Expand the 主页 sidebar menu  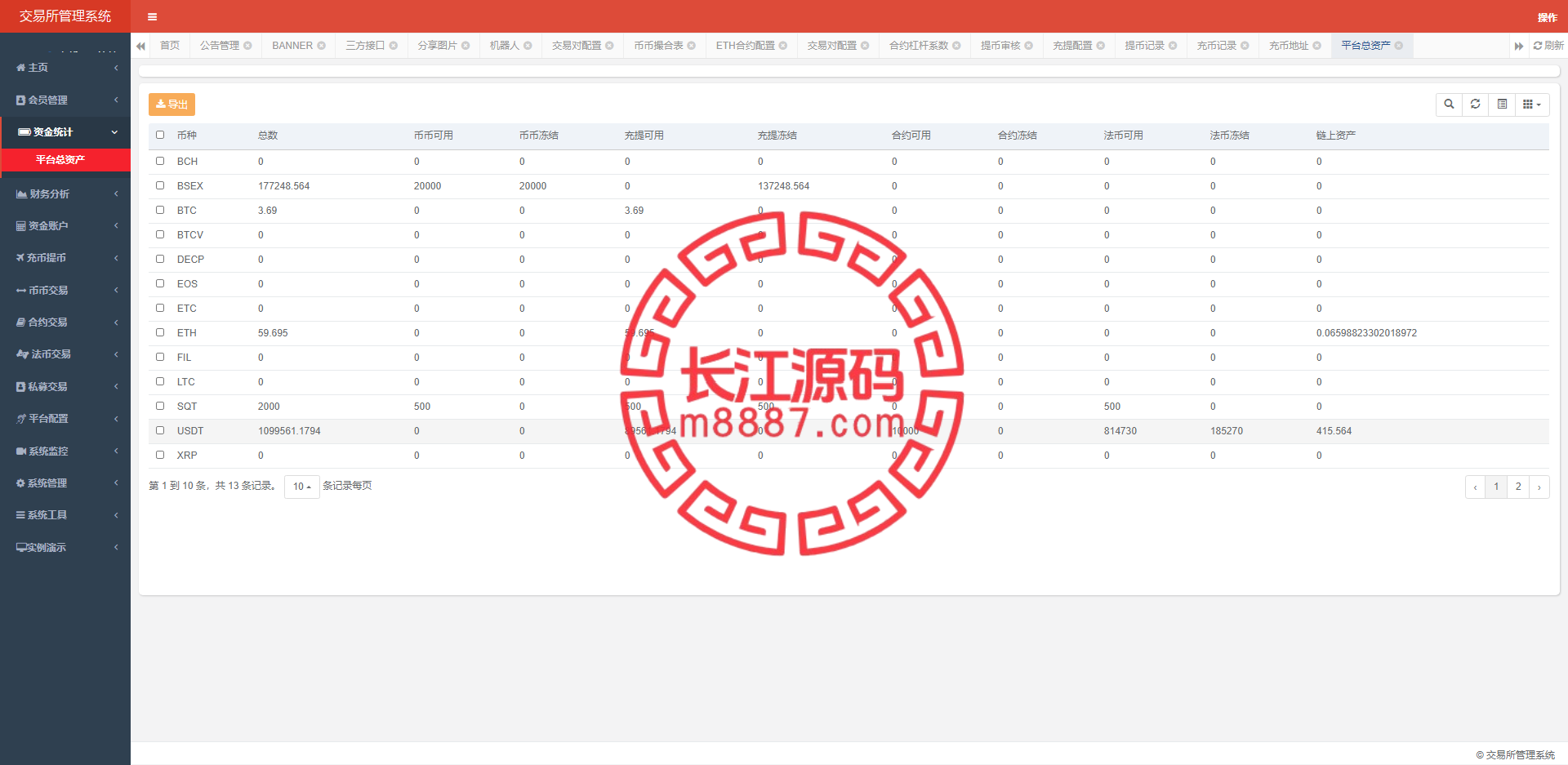point(65,68)
